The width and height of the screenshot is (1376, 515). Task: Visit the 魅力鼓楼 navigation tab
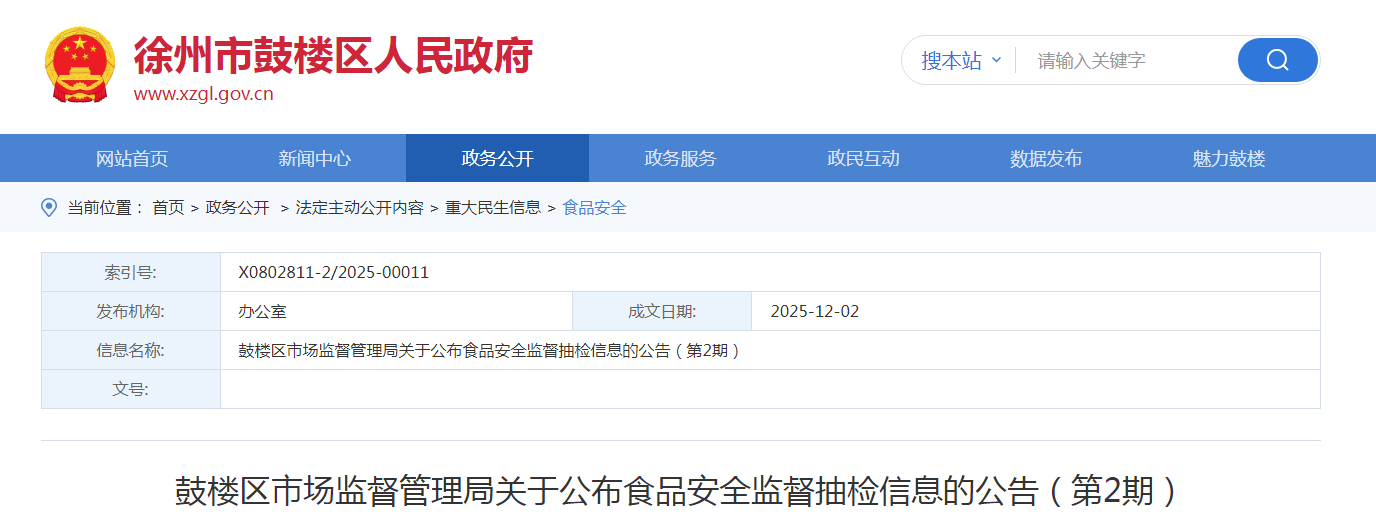(x=1229, y=158)
